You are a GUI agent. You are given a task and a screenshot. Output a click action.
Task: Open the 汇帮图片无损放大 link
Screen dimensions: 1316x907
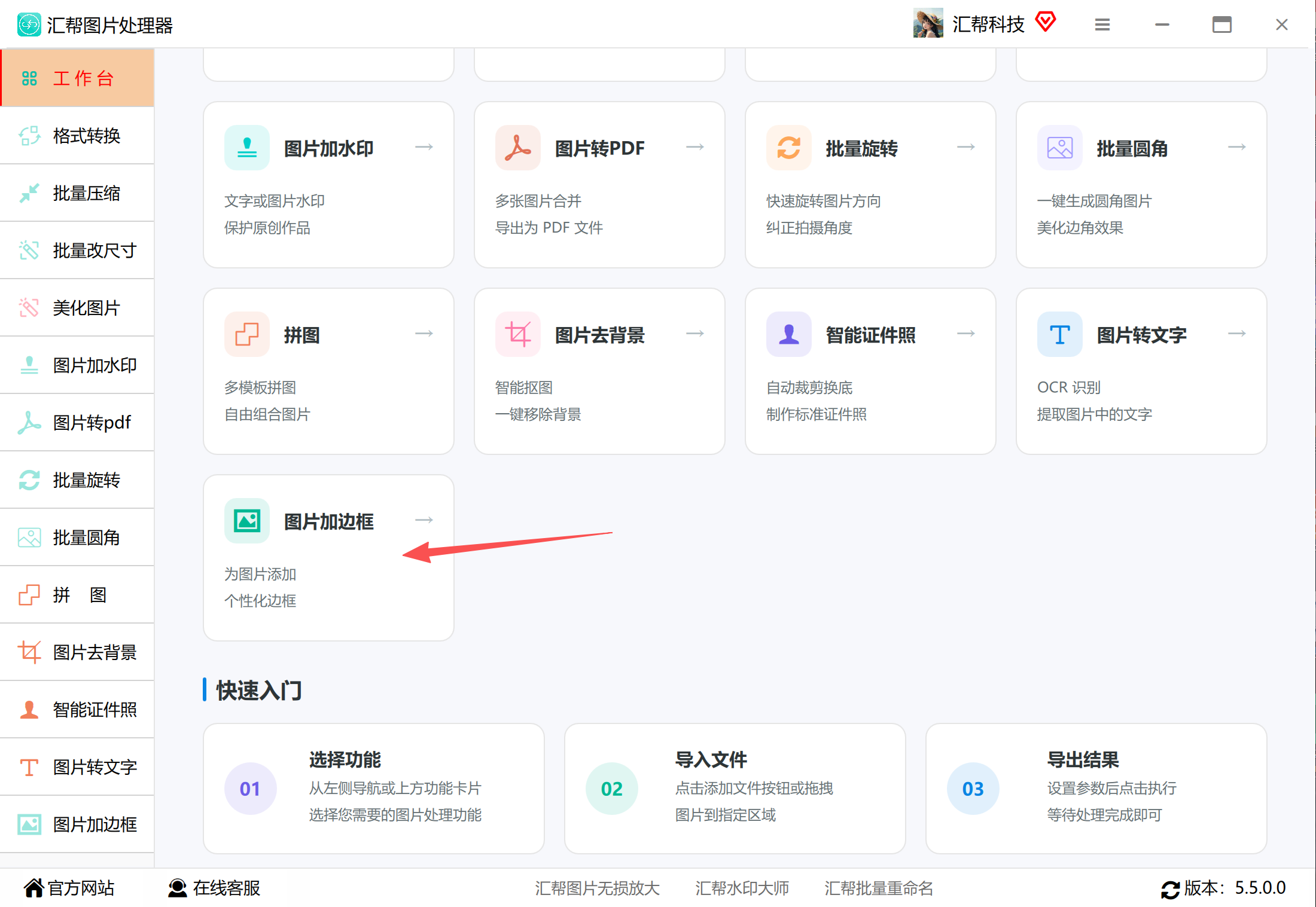click(598, 888)
